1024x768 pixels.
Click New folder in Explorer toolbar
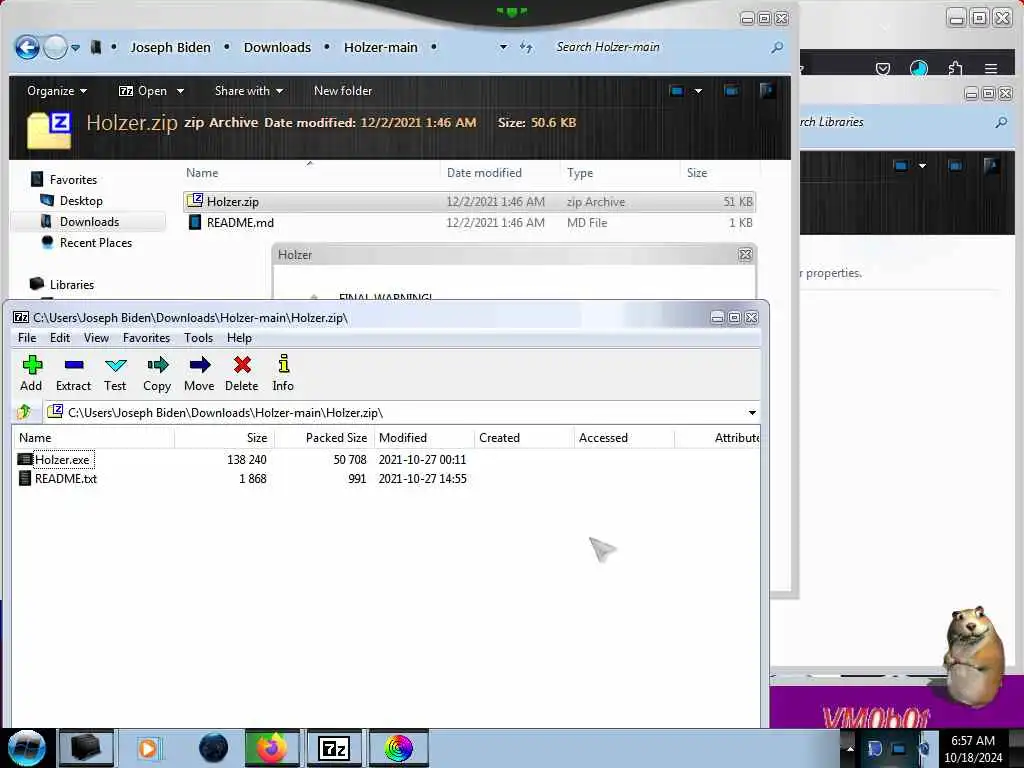(343, 91)
